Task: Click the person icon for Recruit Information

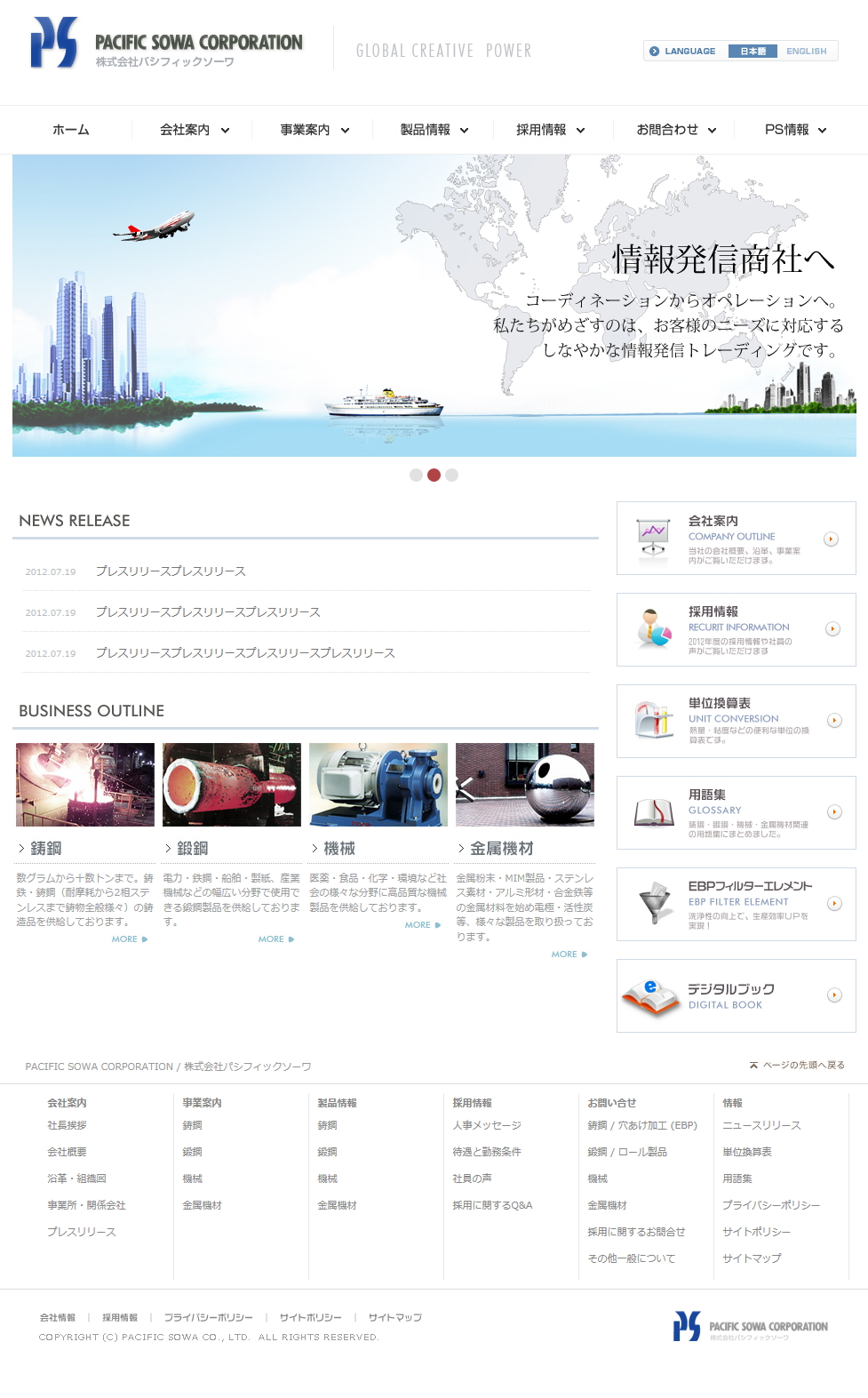Action: [x=654, y=628]
